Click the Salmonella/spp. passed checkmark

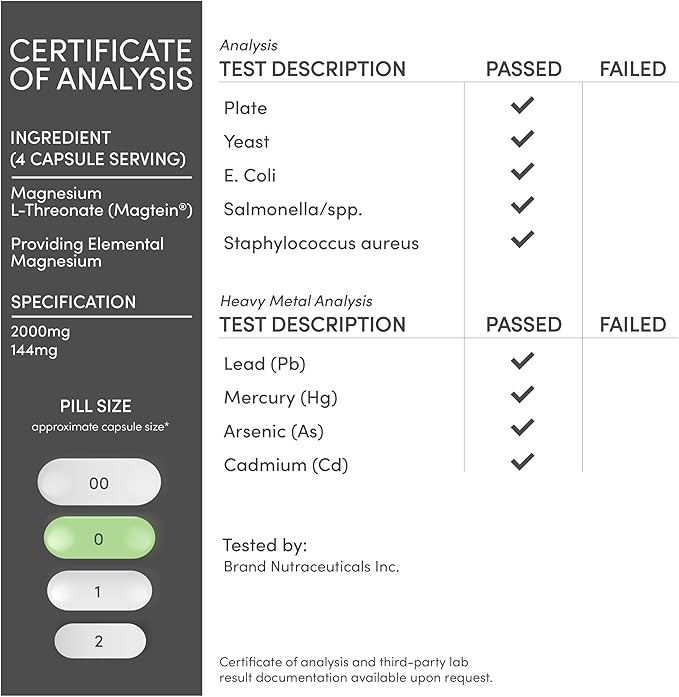click(522, 206)
